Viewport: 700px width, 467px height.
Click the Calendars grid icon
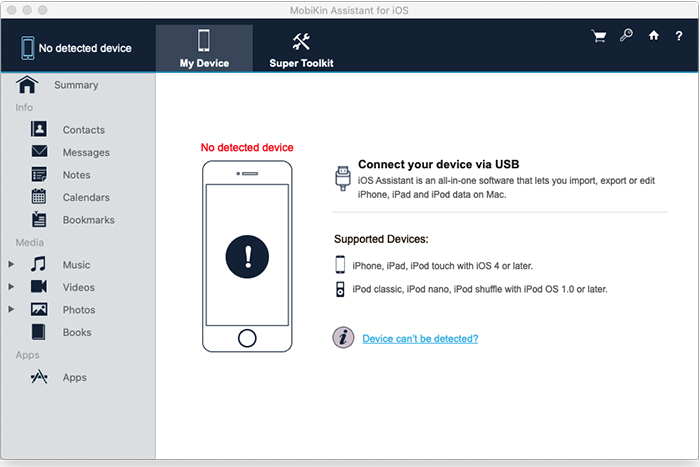39,196
